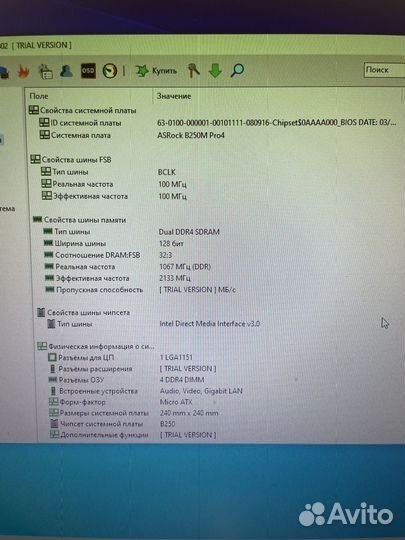Select the 2133 МГц value

coord(175,278)
